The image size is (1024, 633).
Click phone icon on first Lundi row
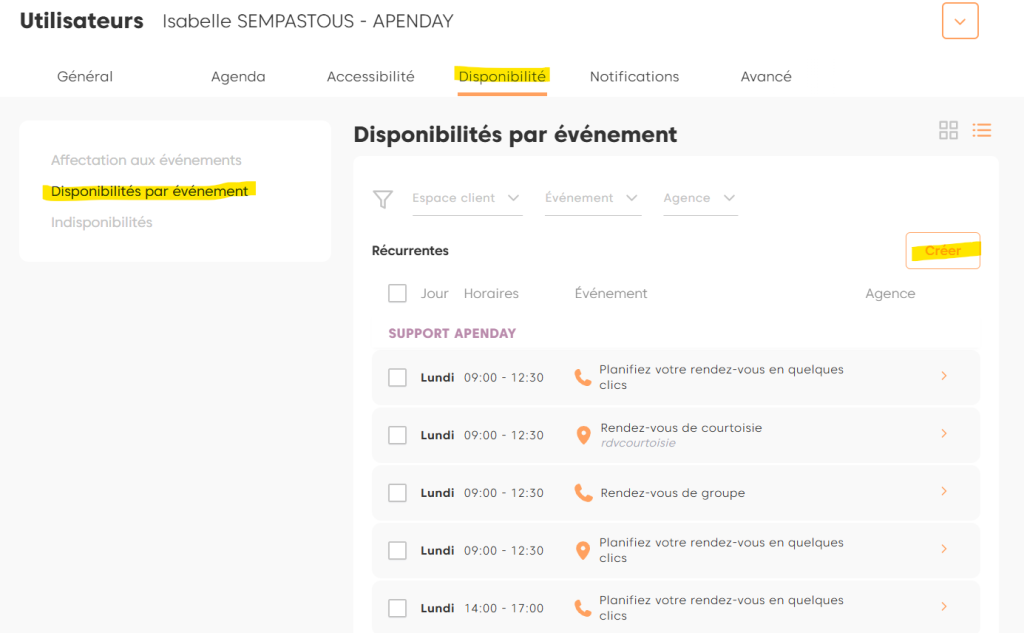pos(583,377)
